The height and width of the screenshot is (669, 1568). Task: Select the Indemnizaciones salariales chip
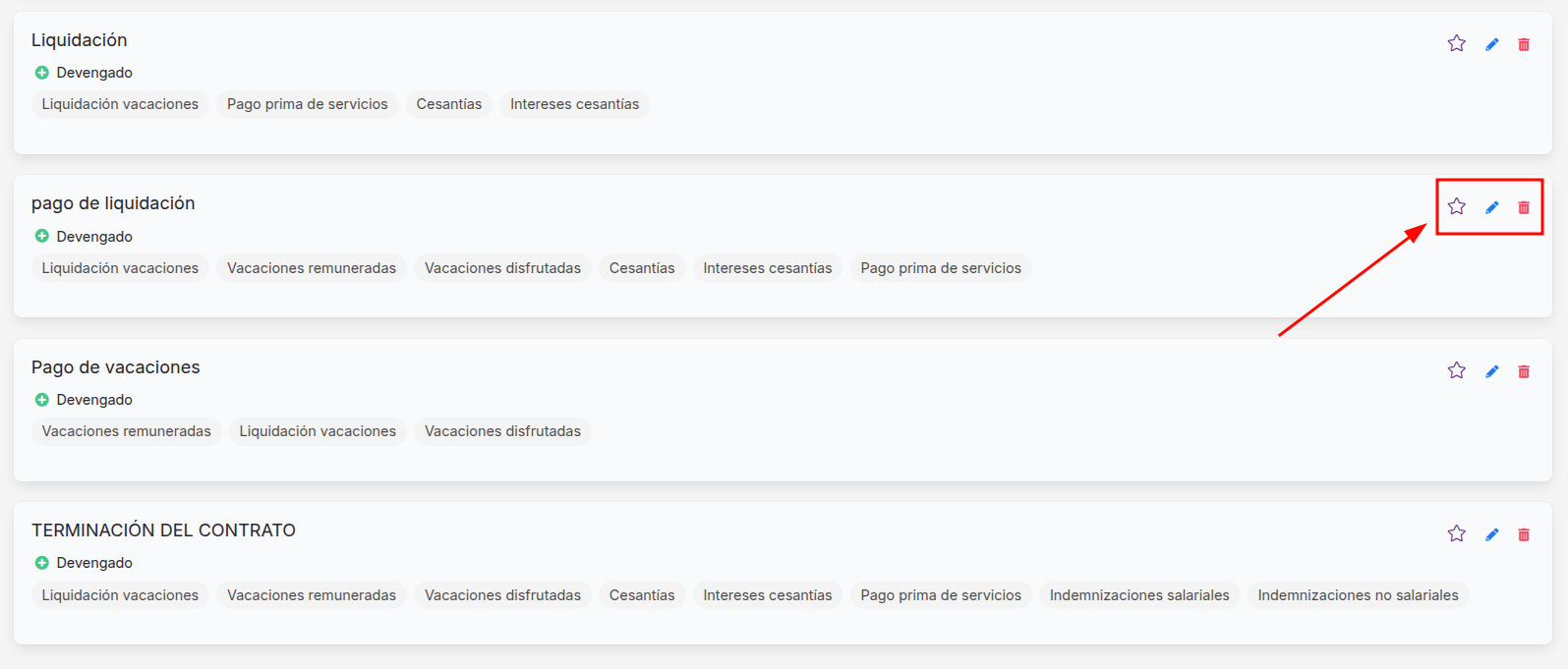pyautogui.click(x=1139, y=595)
